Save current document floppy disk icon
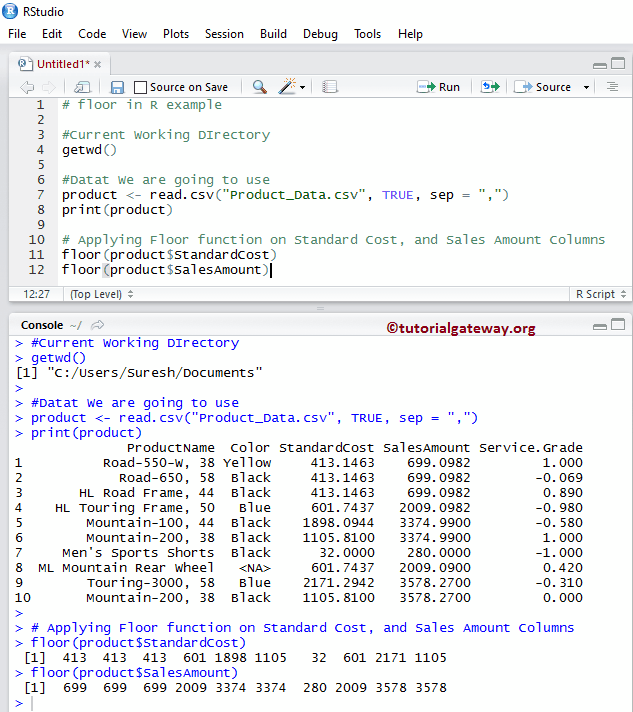 (x=117, y=87)
